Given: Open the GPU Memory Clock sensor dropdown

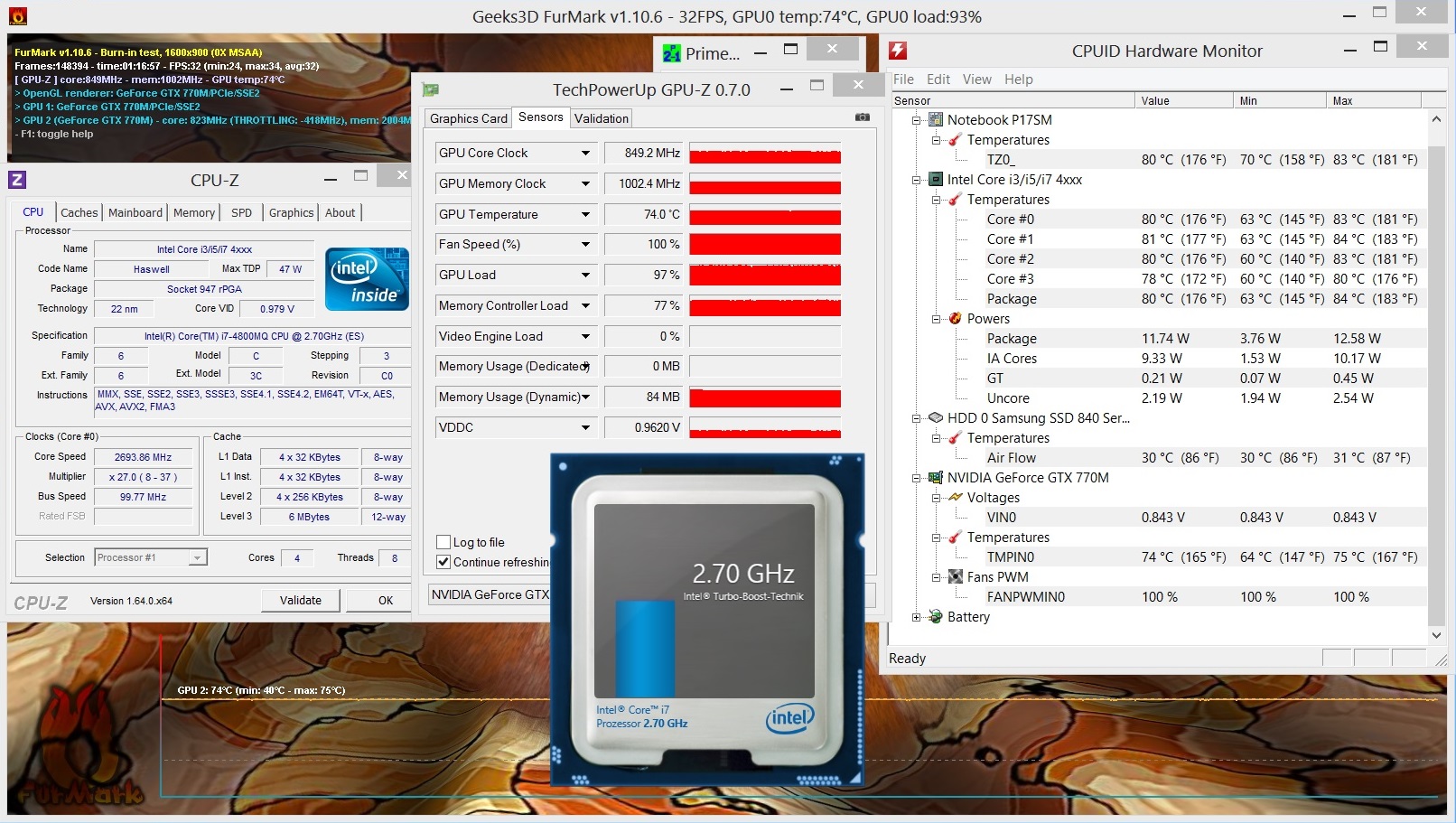Looking at the screenshot, I should (585, 183).
